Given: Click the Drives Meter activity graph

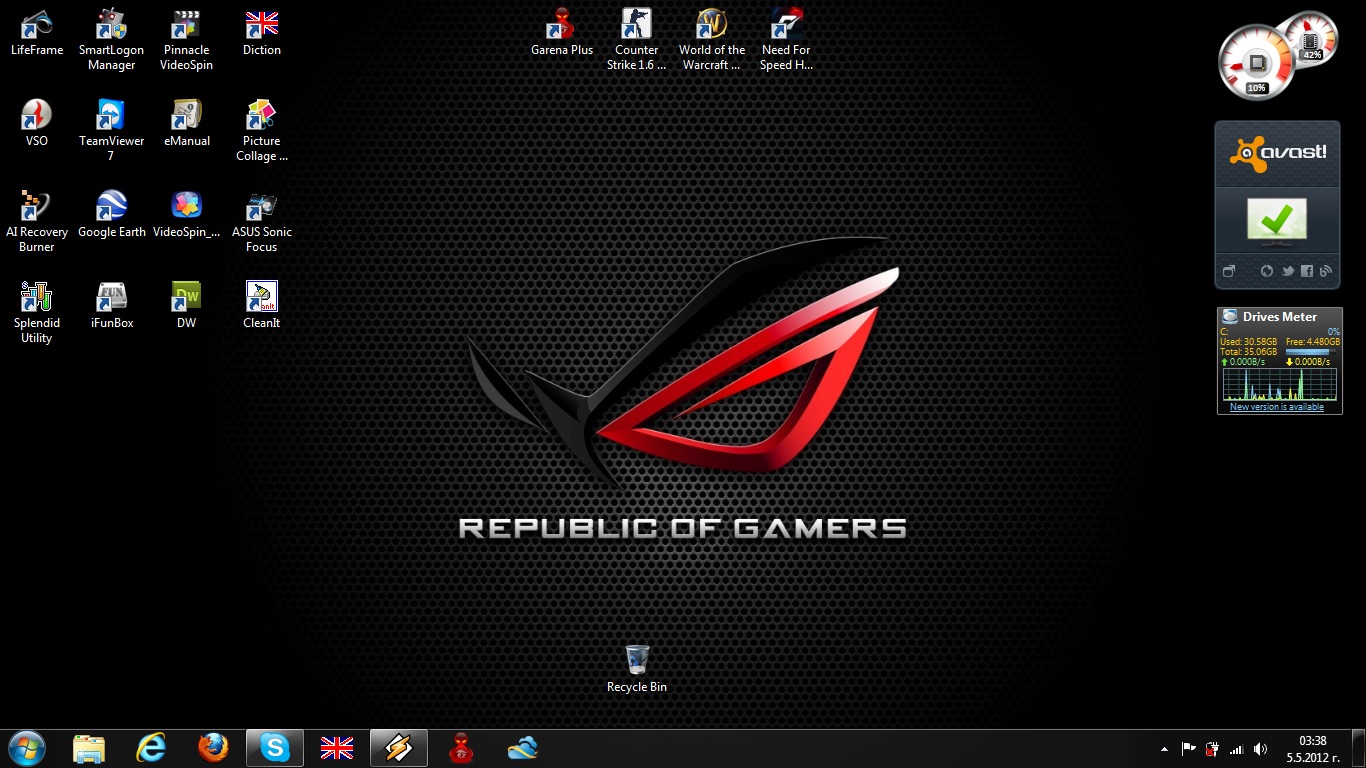Looking at the screenshot, I should coord(1279,384).
